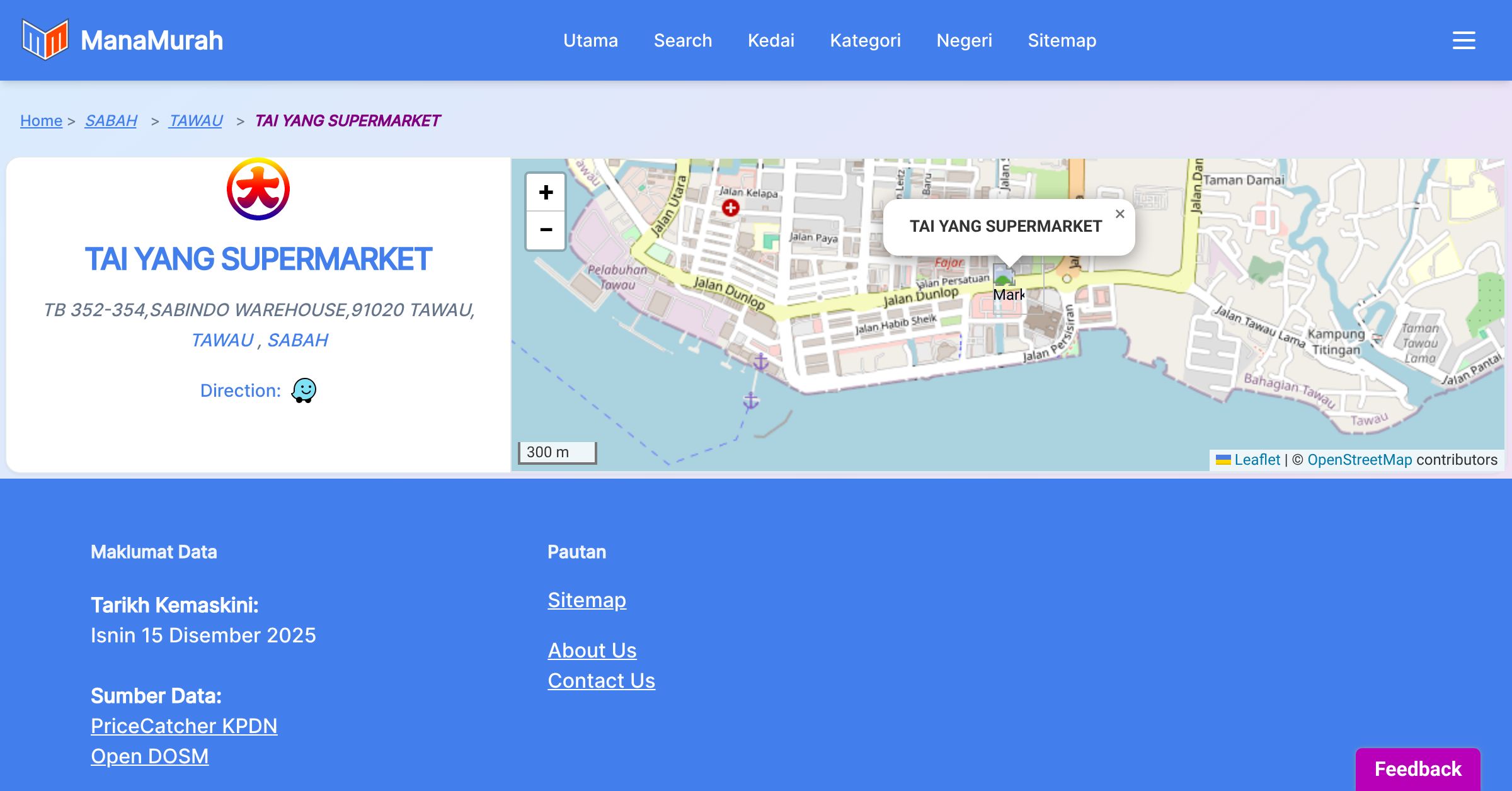1512x791 pixels.
Task: Open the Kedai nav item
Action: (771, 40)
